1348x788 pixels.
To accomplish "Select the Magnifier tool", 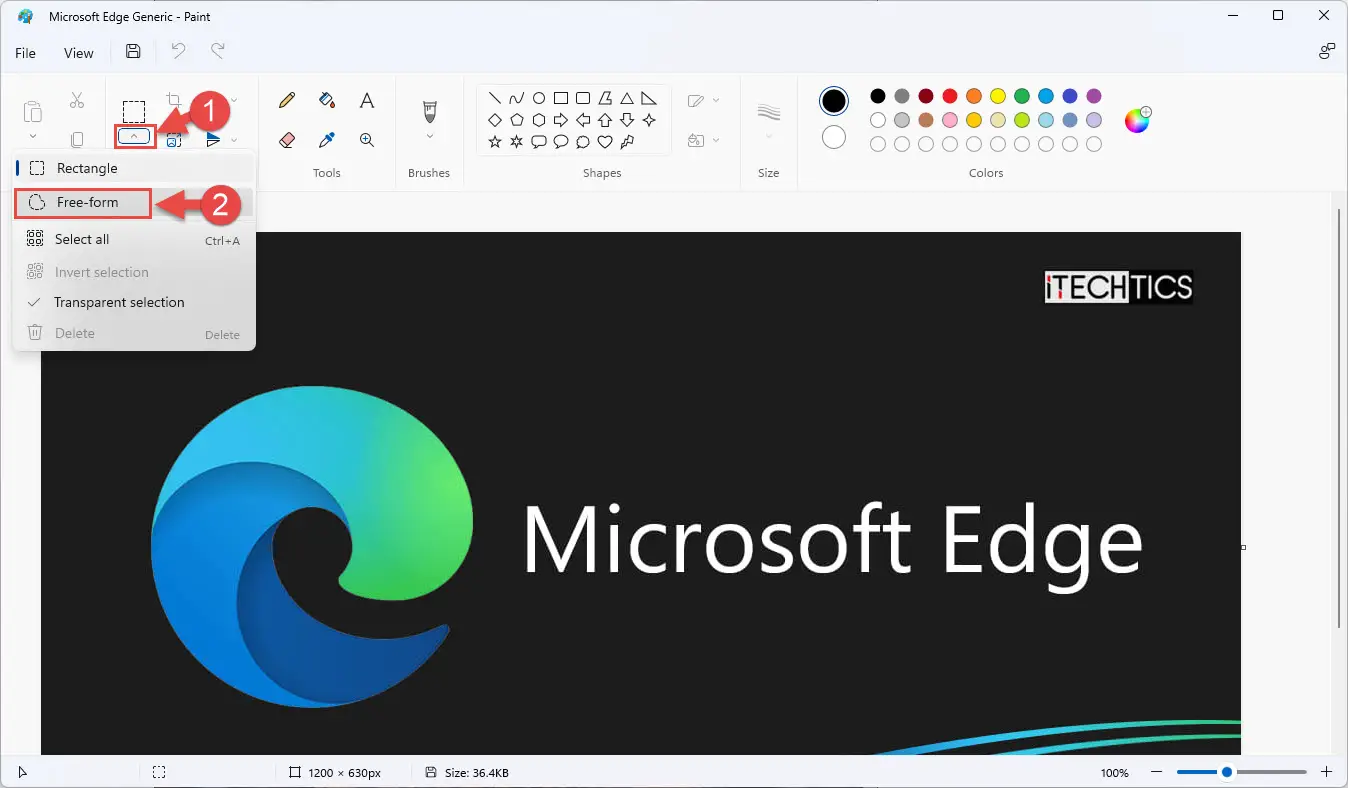I will 367,140.
